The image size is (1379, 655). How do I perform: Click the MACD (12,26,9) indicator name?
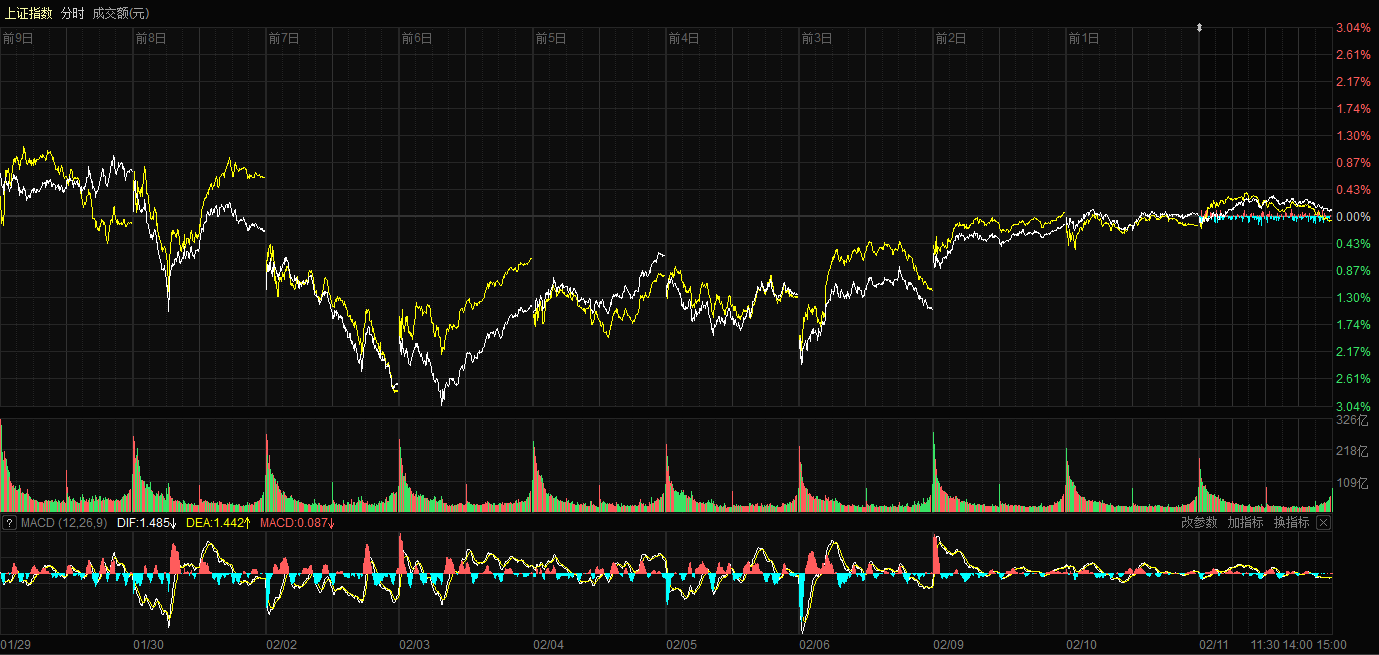64,523
